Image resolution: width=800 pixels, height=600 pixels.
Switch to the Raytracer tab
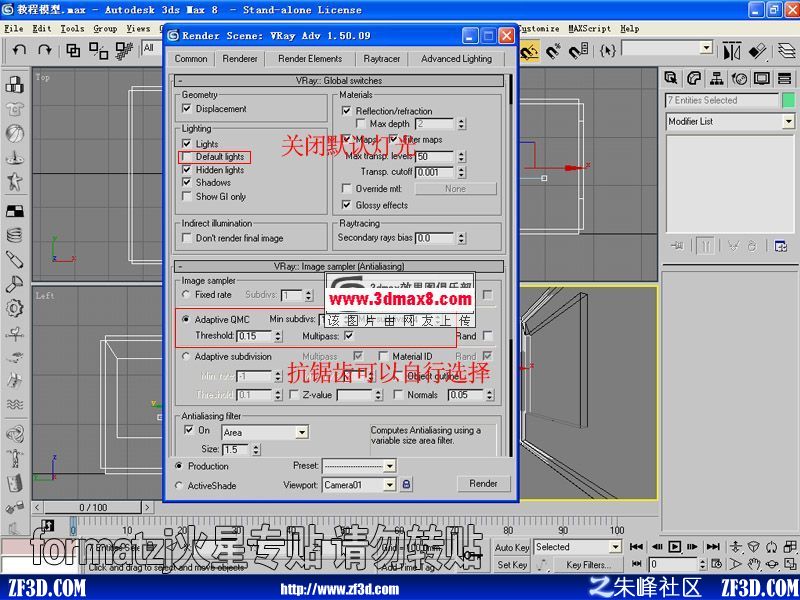(382, 59)
